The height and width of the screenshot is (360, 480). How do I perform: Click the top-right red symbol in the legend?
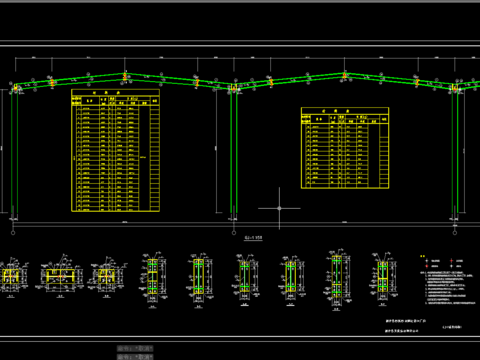tap(452, 261)
